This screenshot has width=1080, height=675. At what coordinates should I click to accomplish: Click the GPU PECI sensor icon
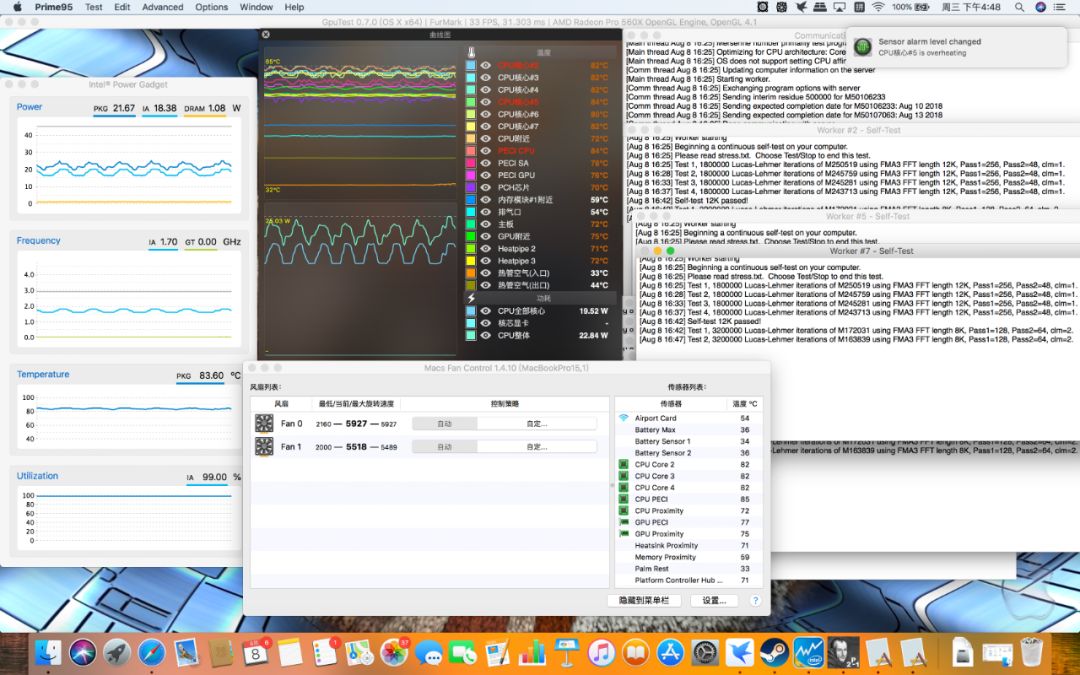623,522
